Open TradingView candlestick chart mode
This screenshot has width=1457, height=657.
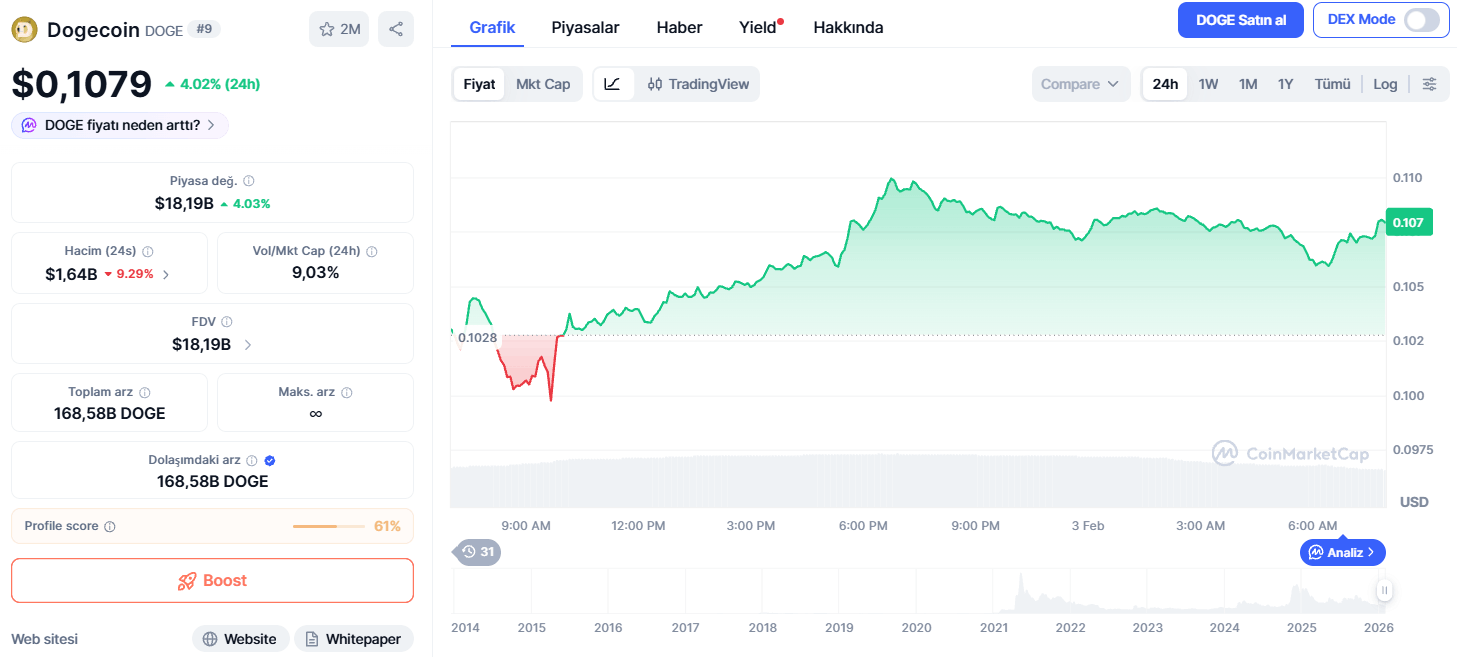pos(698,84)
